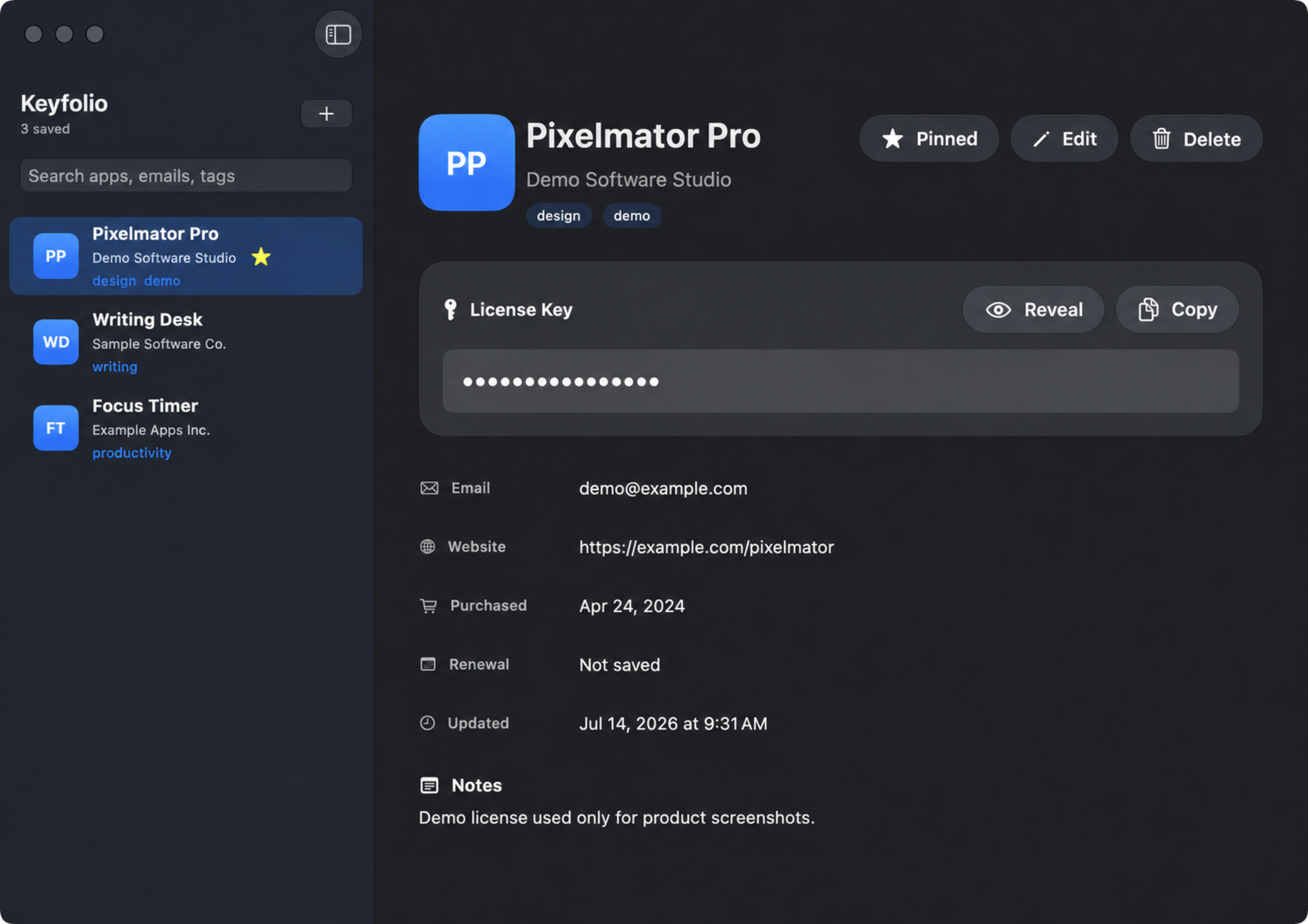Open the Focus Timer entry
Screen dimensions: 1308x924
click(x=186, y=428)
